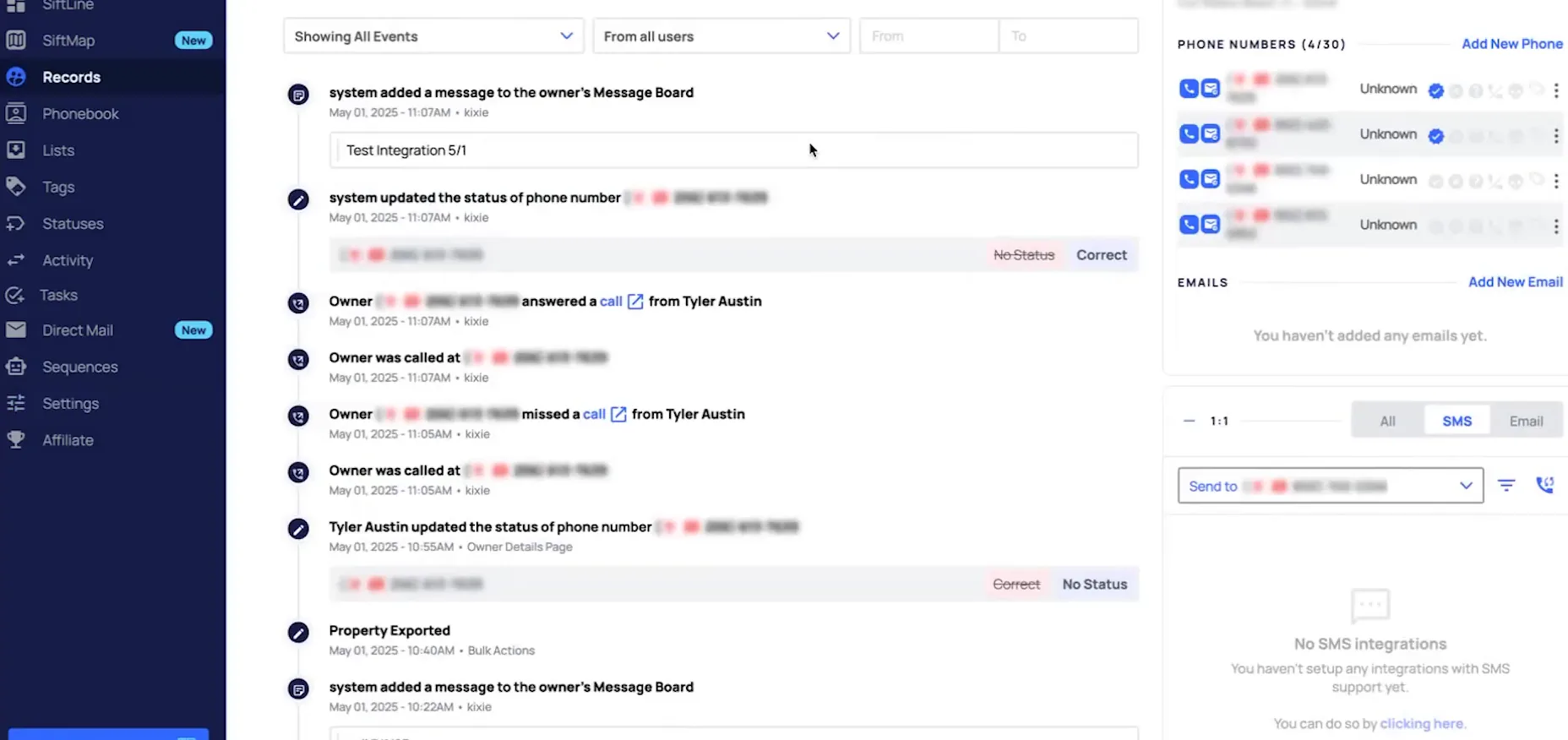1568x740 pixels.
Task: Open the external link icon beside 'missed a call'
Action: coord(618,415)
